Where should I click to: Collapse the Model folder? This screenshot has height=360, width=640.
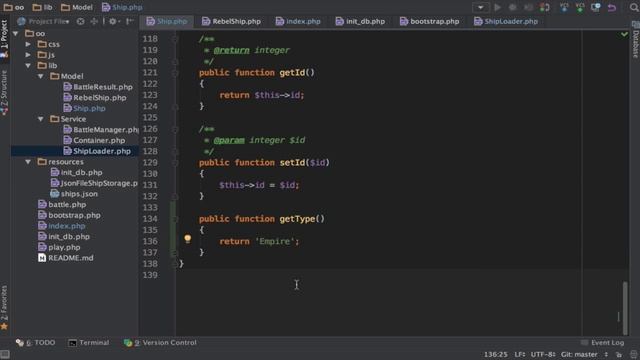click(x=41, y=76)
